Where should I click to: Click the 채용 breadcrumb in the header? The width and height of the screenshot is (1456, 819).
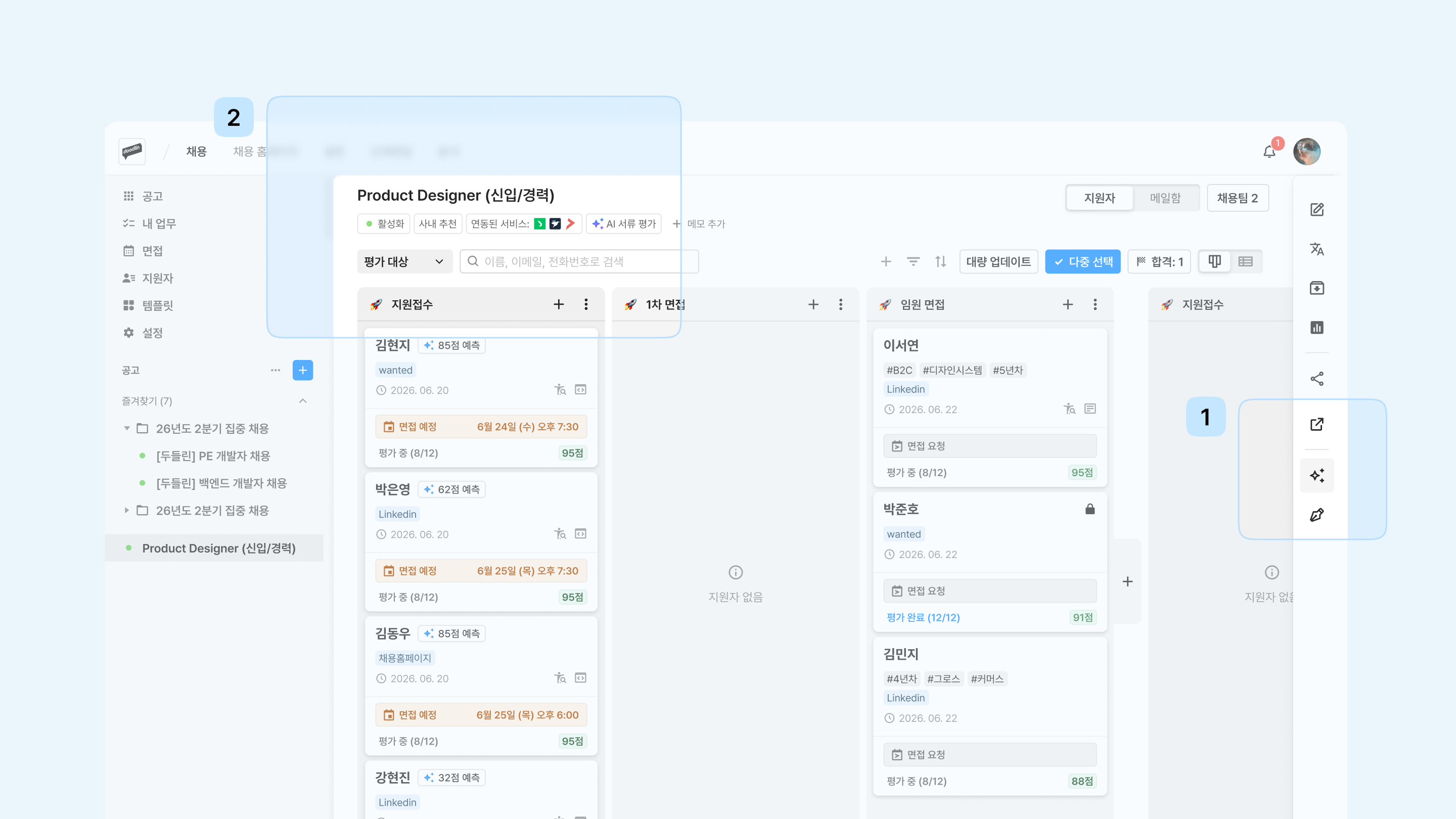pos(197,152)
